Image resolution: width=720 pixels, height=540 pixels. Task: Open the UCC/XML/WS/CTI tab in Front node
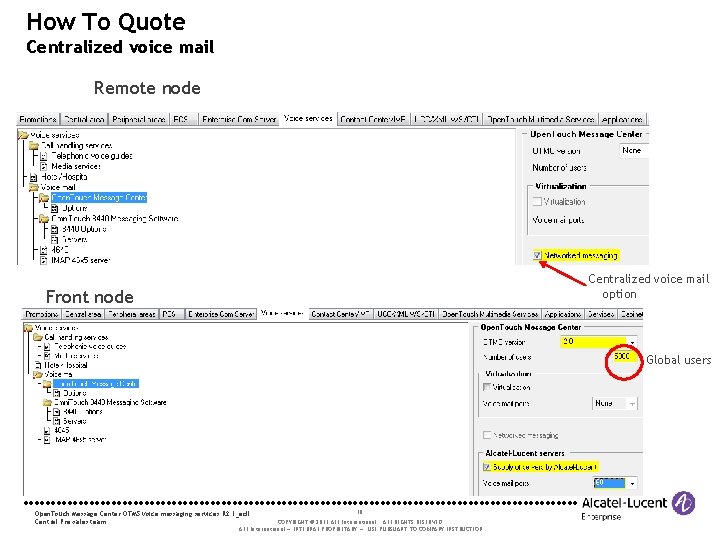click(406, 314)
